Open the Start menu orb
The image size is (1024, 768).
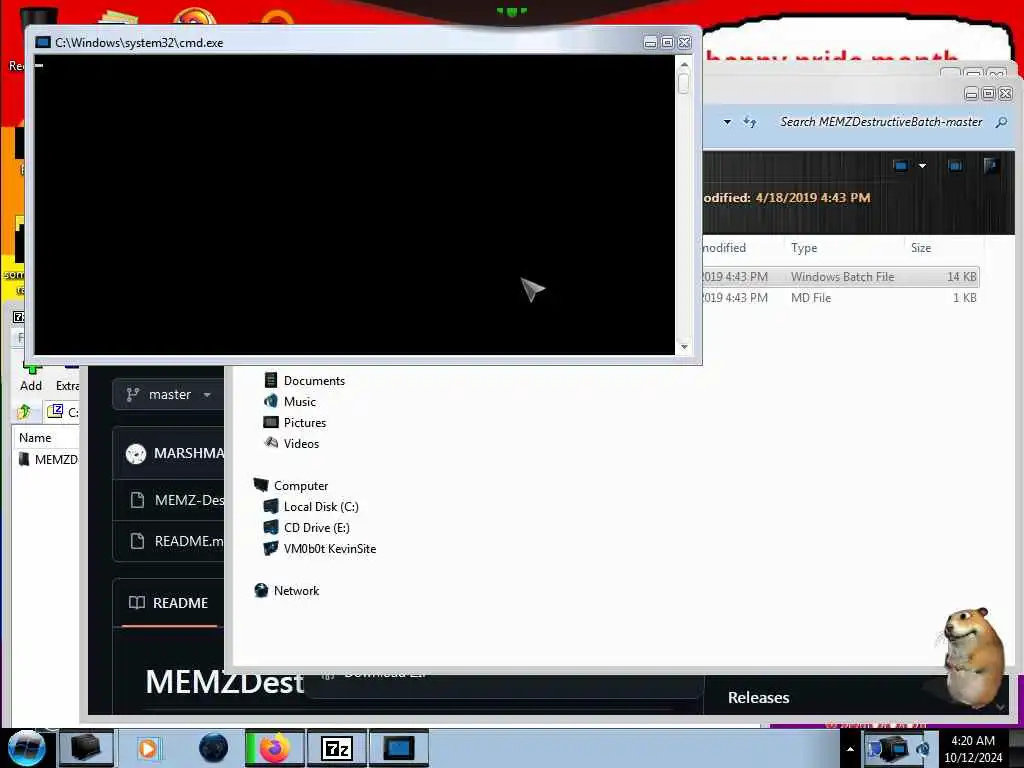[x=26, y=748]
